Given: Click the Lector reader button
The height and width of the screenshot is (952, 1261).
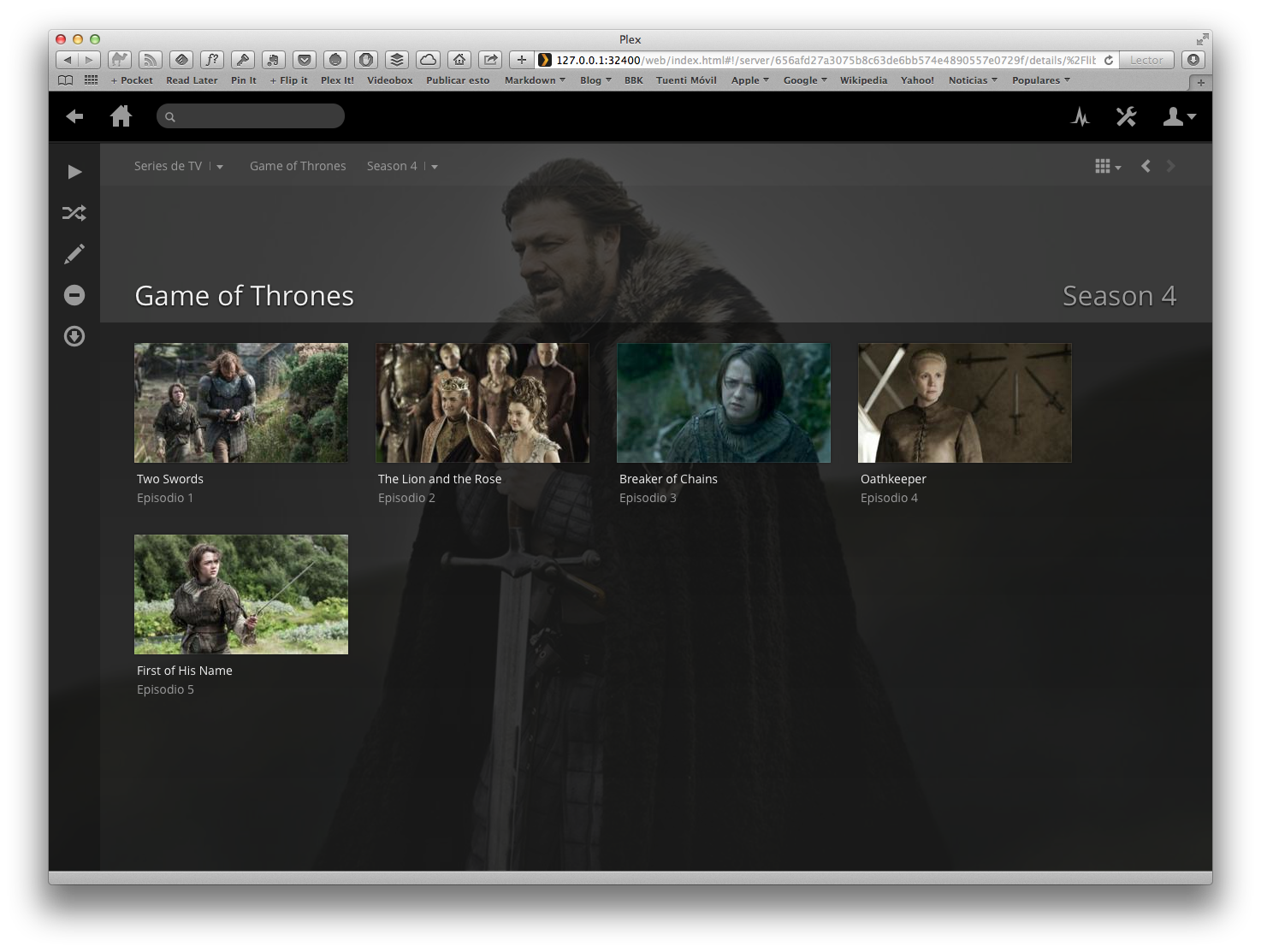Looking at the screenshot, I should 1146,60.
